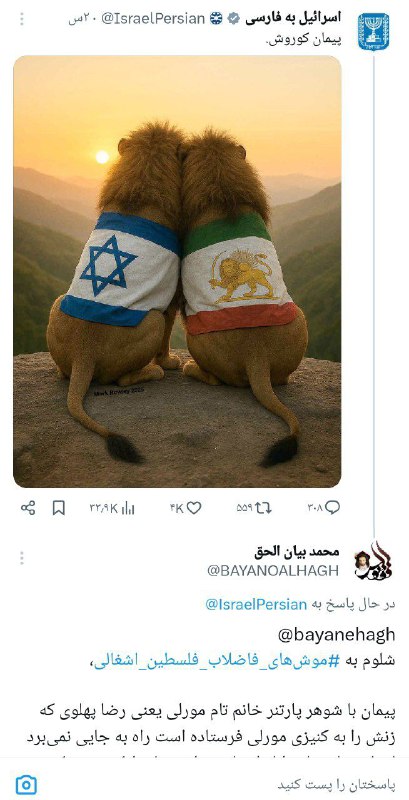The image size is (409, 800).
Task: Enlarge the two lions image
Action: 177,271
